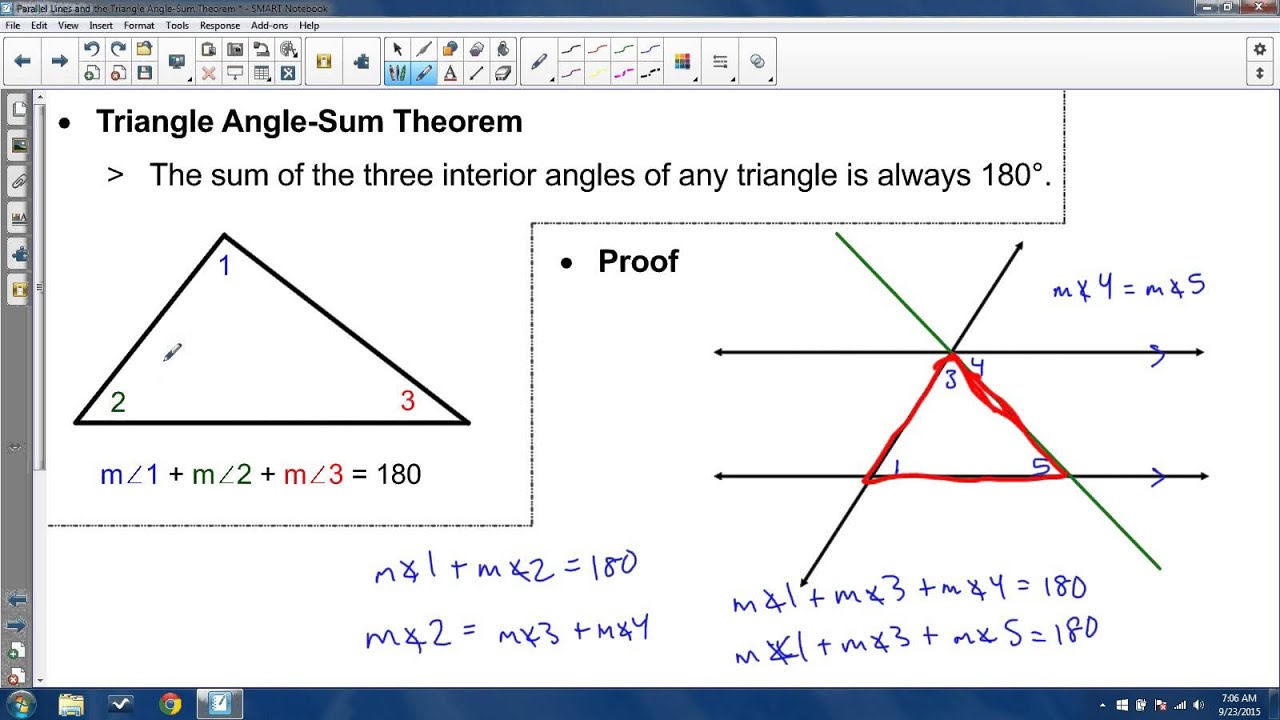The height and width of the screenshot is (720, 1280).
Task: Go to the next page with the right arrow
Action: click(59, 61)
